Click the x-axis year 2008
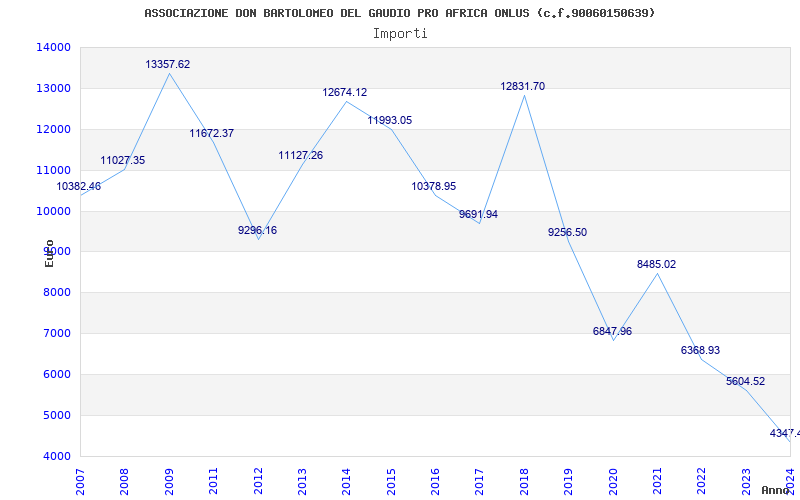Viewport: 800px width, 500px height. tap(124, 481)
